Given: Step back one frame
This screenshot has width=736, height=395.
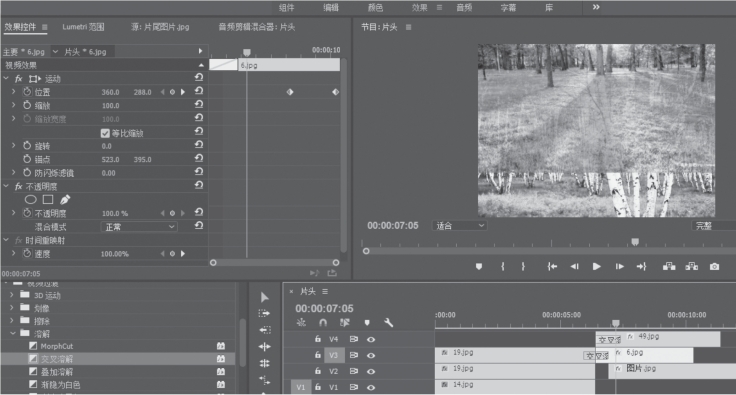Looking at the screenshot, I should click(575, 266).
